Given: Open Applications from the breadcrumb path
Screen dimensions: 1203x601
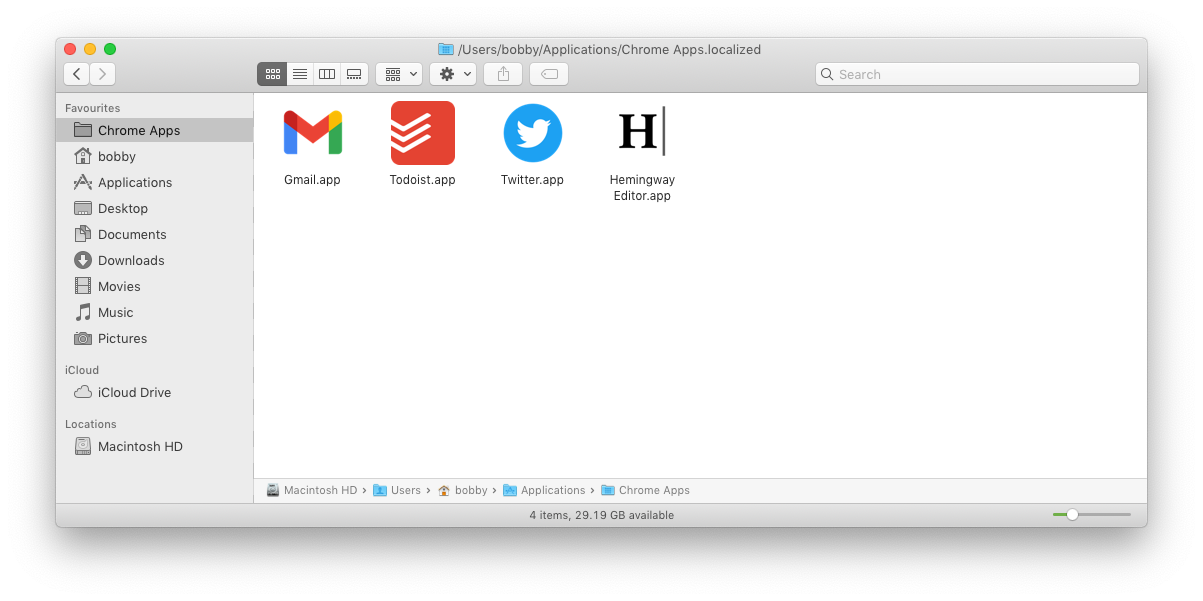Looking at the screenshot, I should point(553,490).
